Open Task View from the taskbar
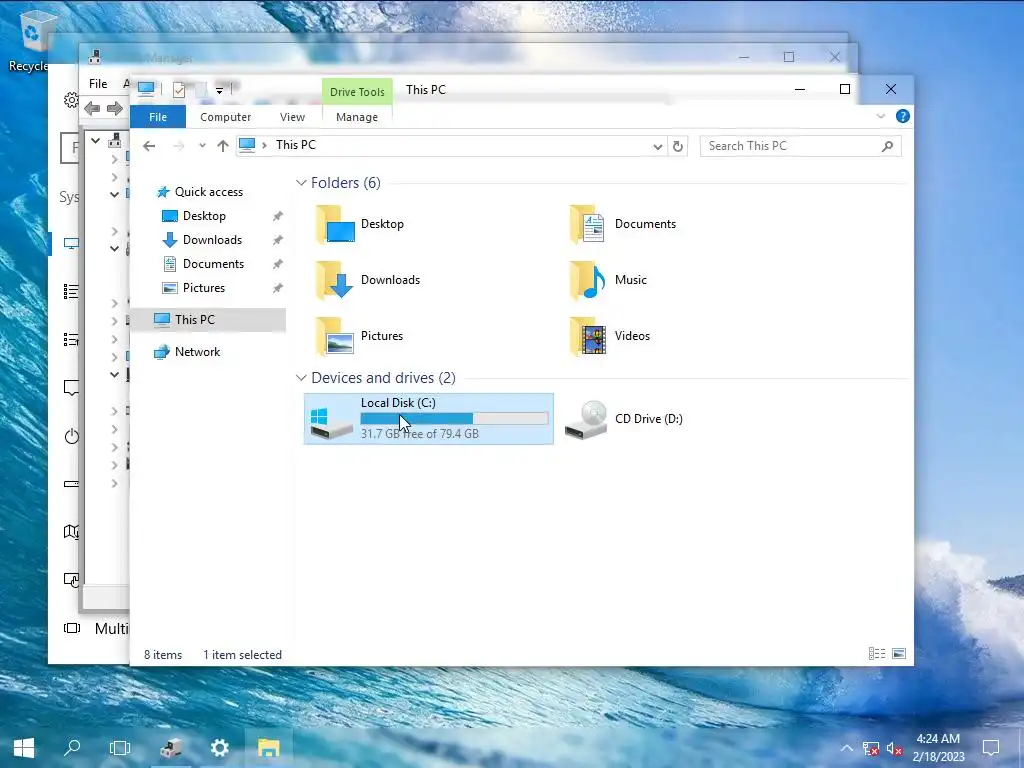 (x=120, y=748)
